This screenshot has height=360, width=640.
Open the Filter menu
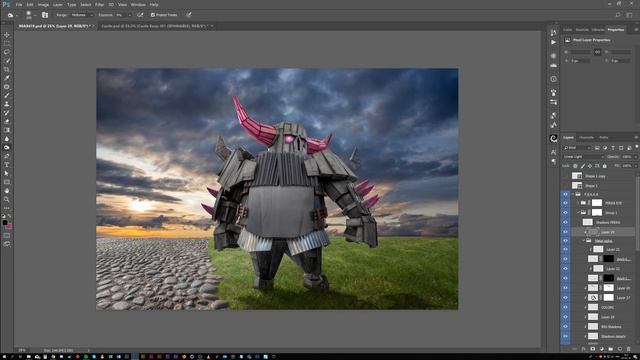(99, 4)
